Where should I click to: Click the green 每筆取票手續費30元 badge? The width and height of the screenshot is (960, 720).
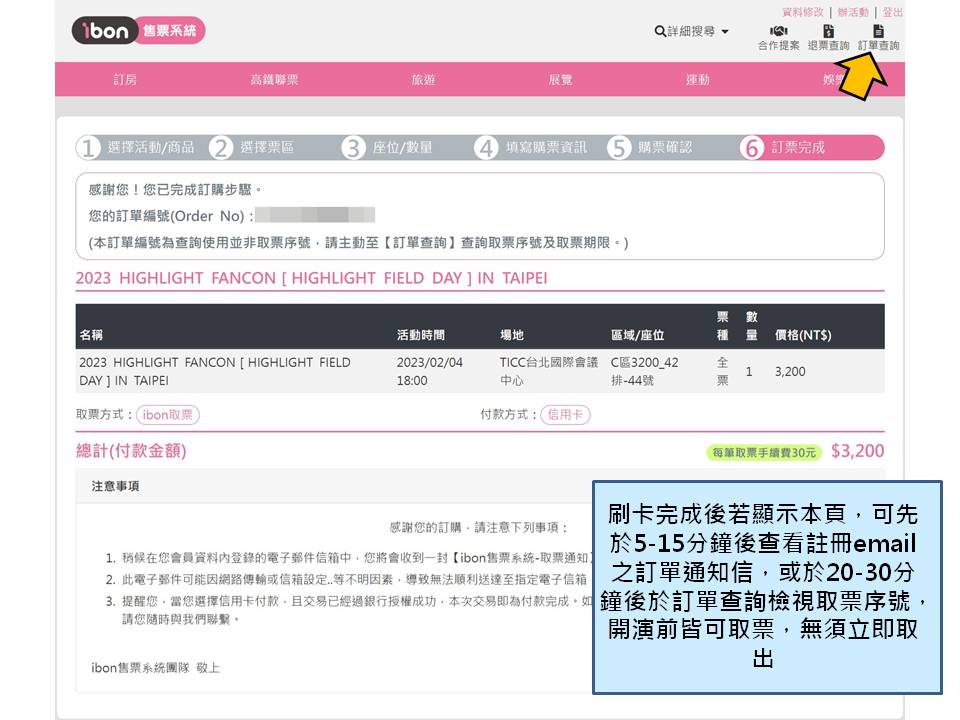(x=764, y=452)
